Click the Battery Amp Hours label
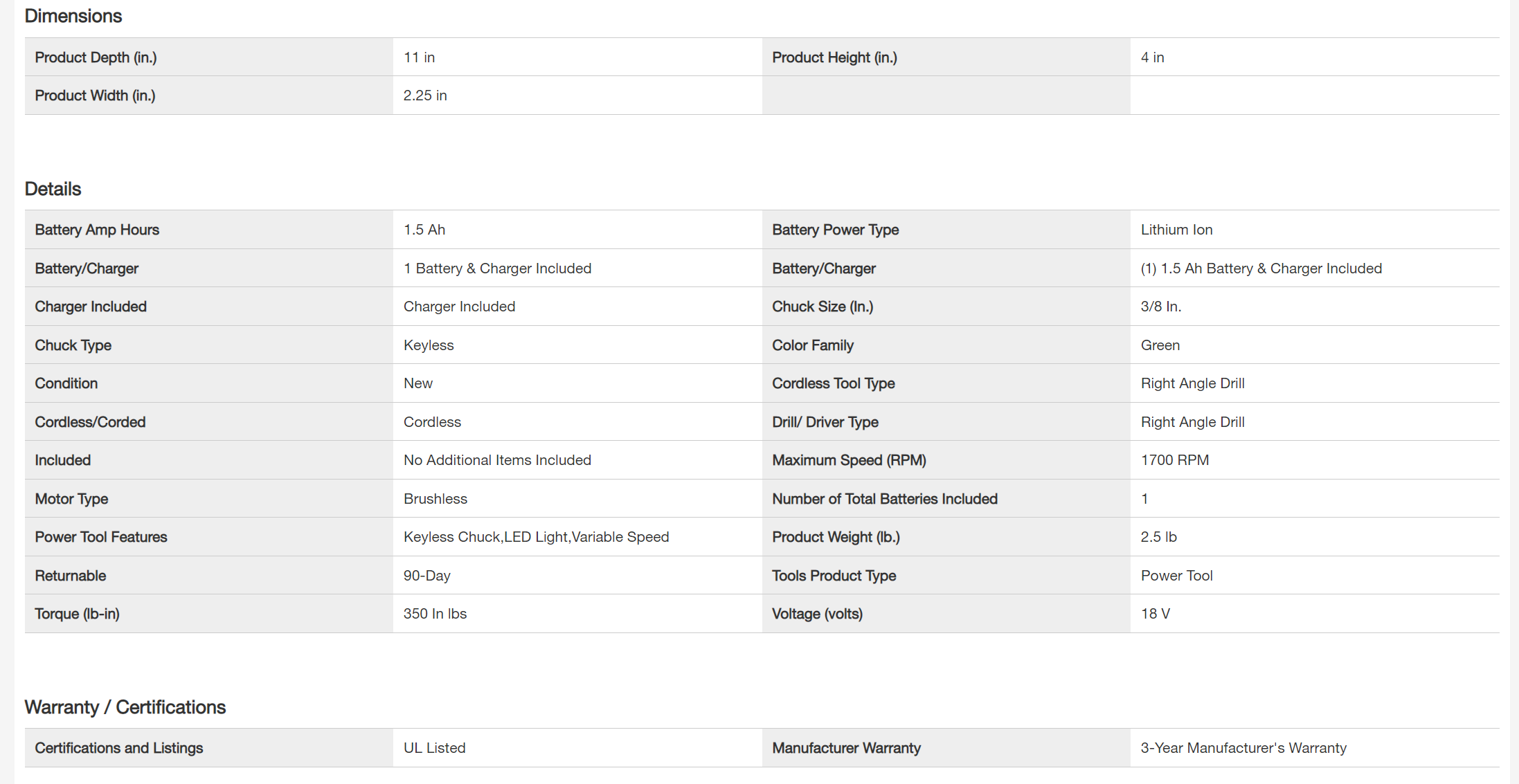Screen dimensions: 1519x784 click(97, 230)
